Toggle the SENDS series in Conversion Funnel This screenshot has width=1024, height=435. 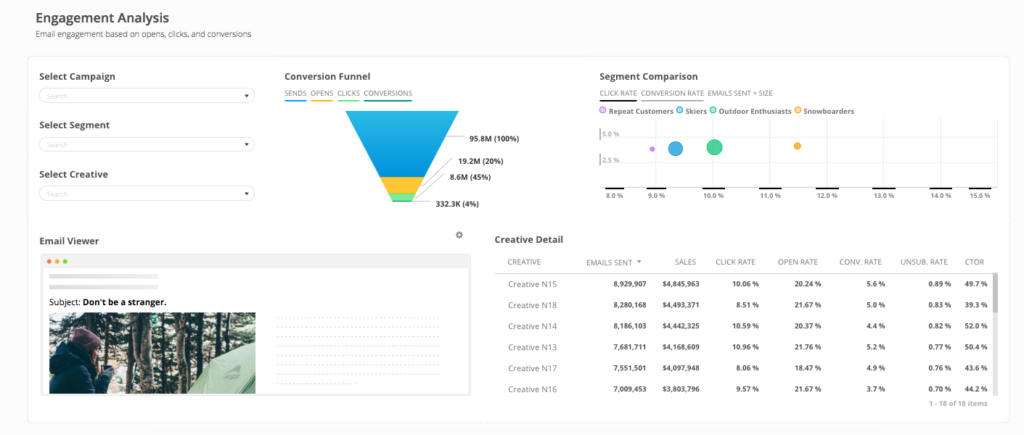[x=295, y=93]
